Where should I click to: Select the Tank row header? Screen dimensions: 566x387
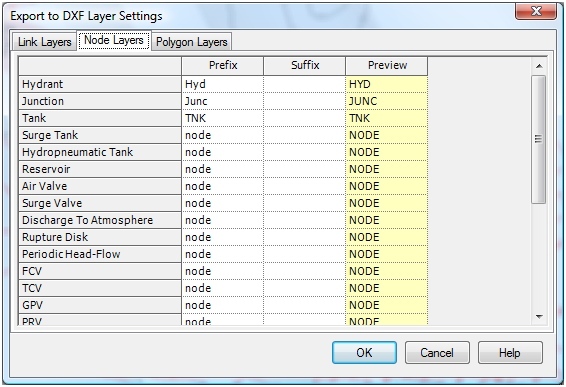pos(100,118)
